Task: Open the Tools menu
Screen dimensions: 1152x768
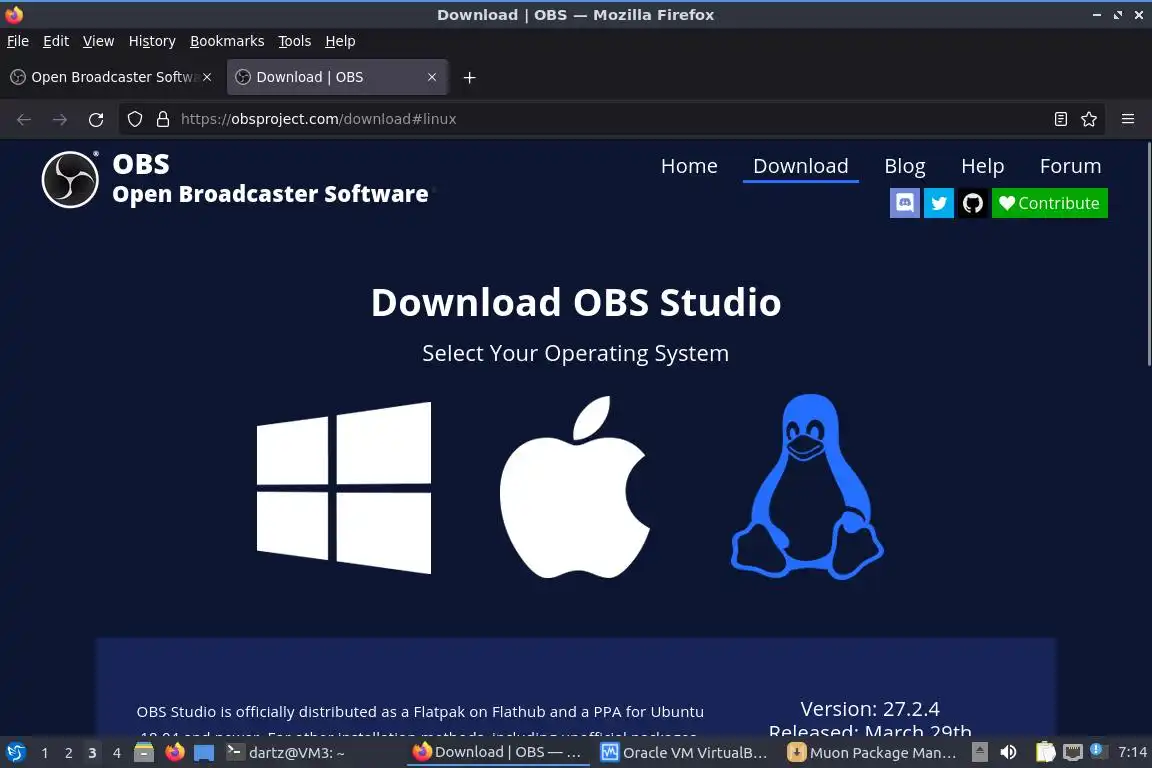Action: point(295,41)
